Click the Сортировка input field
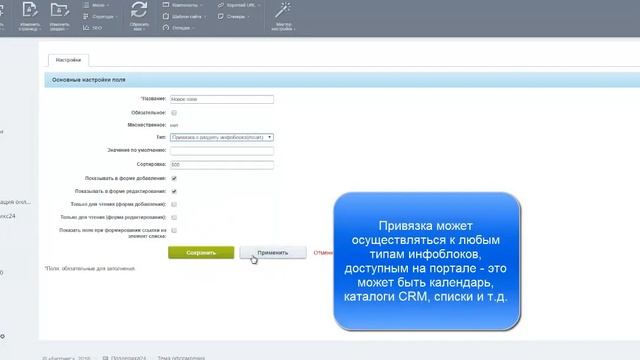Screen dimensions: 640x360 [222, 164]
